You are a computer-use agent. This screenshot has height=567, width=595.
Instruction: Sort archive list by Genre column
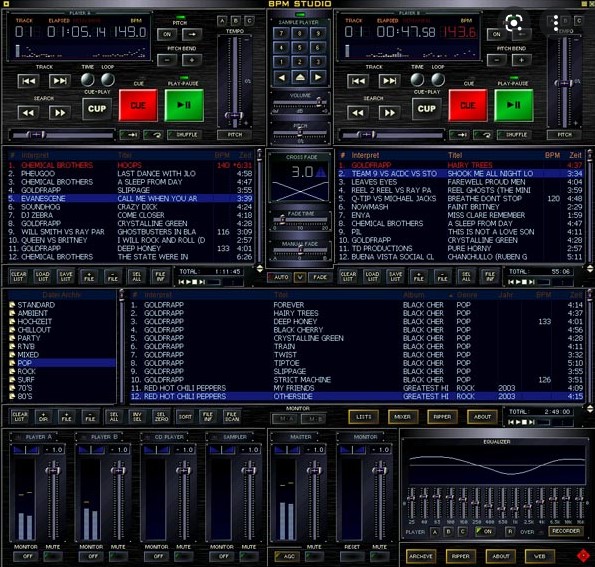click(467, 295)
